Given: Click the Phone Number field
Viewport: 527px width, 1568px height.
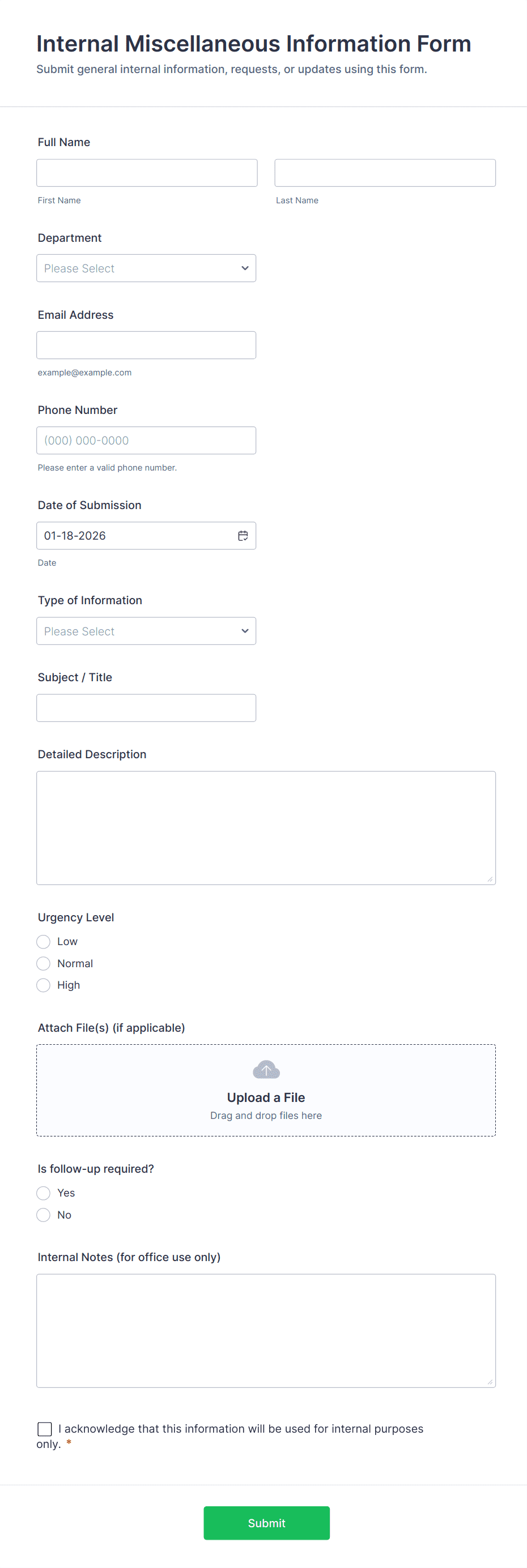Looking at the screenshot, I should (x=146, y=440).
